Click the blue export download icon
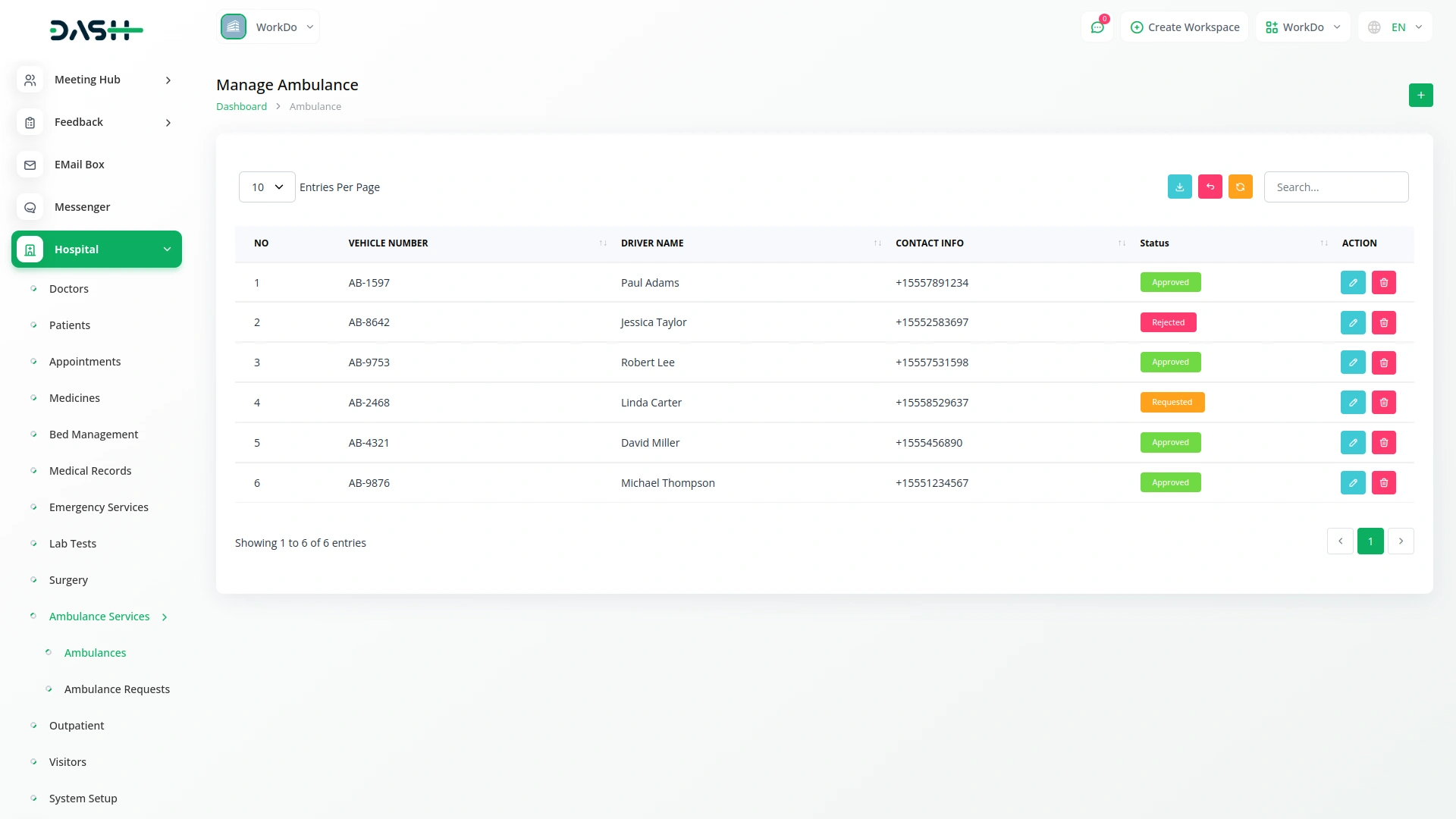 click(1179, 187)
